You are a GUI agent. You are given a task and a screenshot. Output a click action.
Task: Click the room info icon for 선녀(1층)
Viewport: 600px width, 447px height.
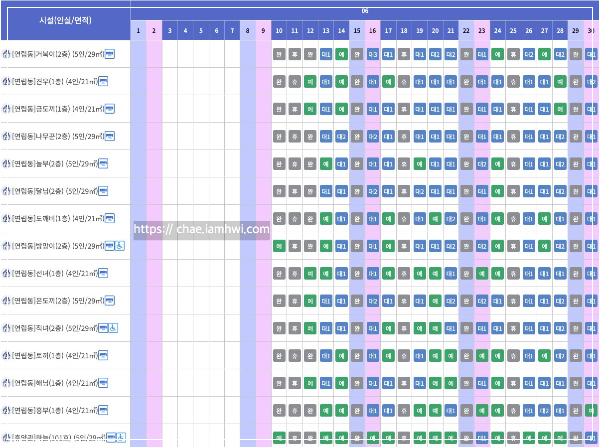(103, 273)
